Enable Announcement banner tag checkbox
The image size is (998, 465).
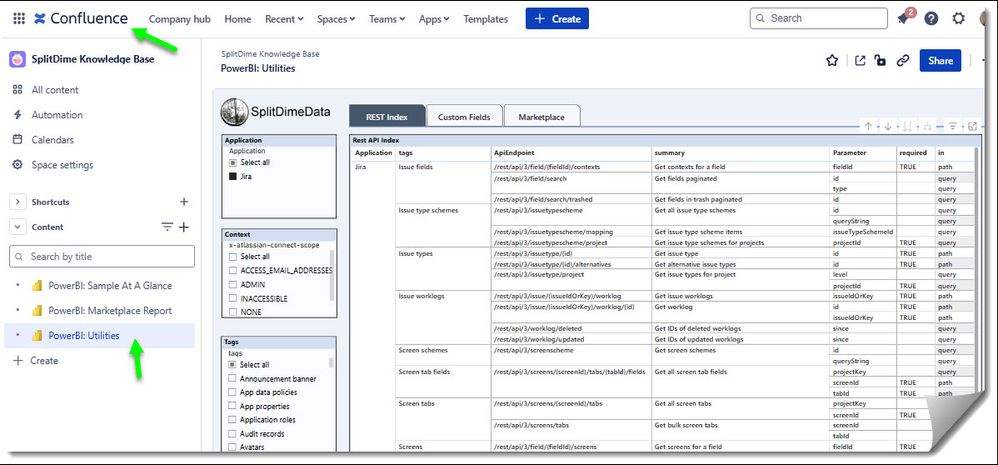click(233, 379)
